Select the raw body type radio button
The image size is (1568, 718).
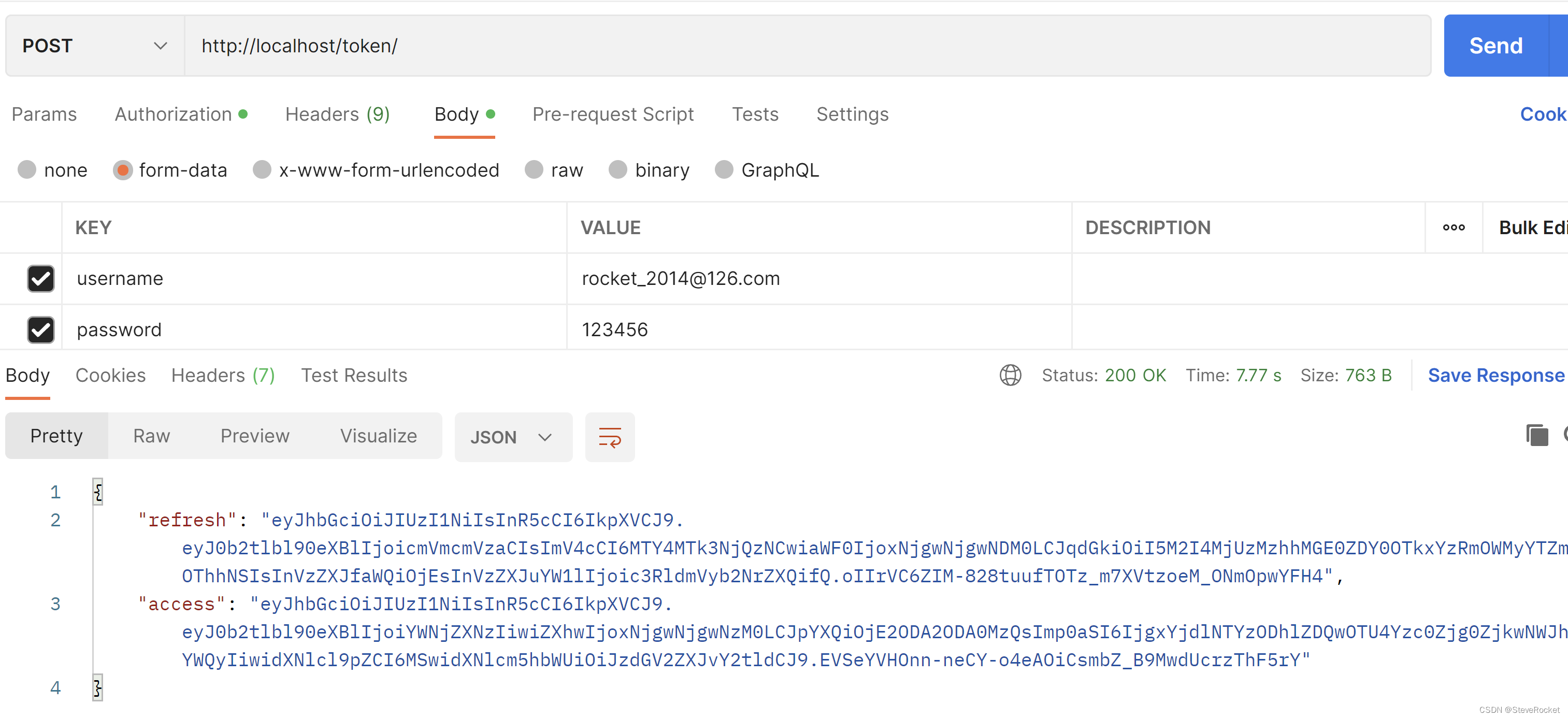534,170
